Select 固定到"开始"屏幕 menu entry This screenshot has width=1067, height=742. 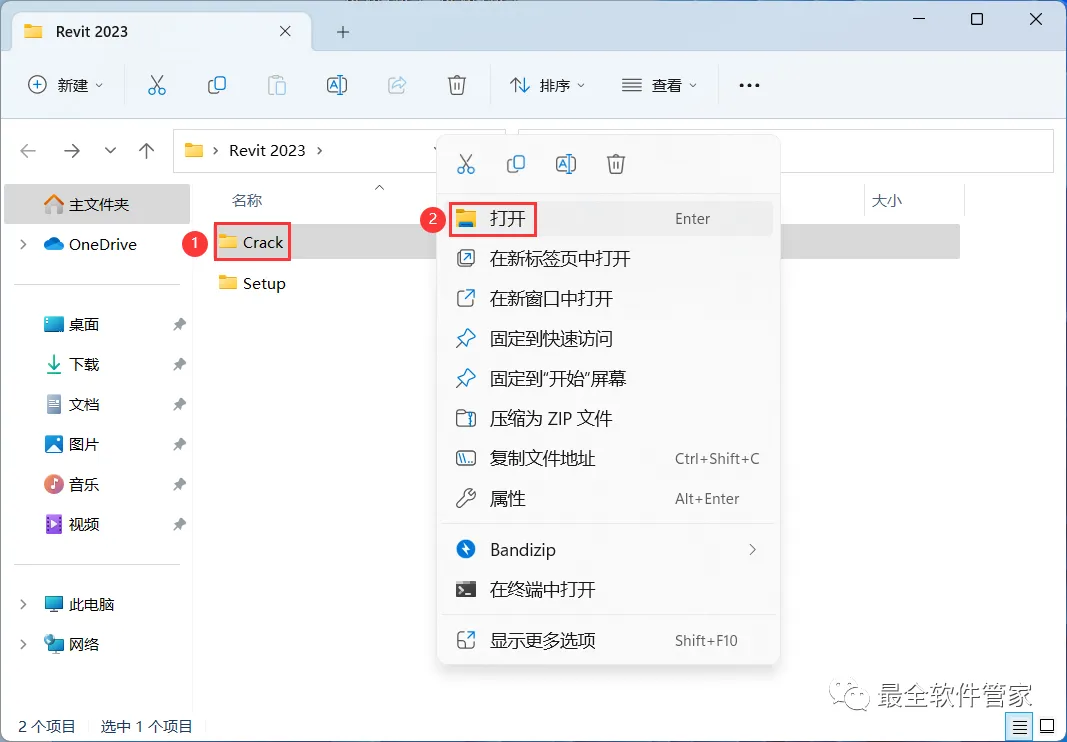[608, 378]
